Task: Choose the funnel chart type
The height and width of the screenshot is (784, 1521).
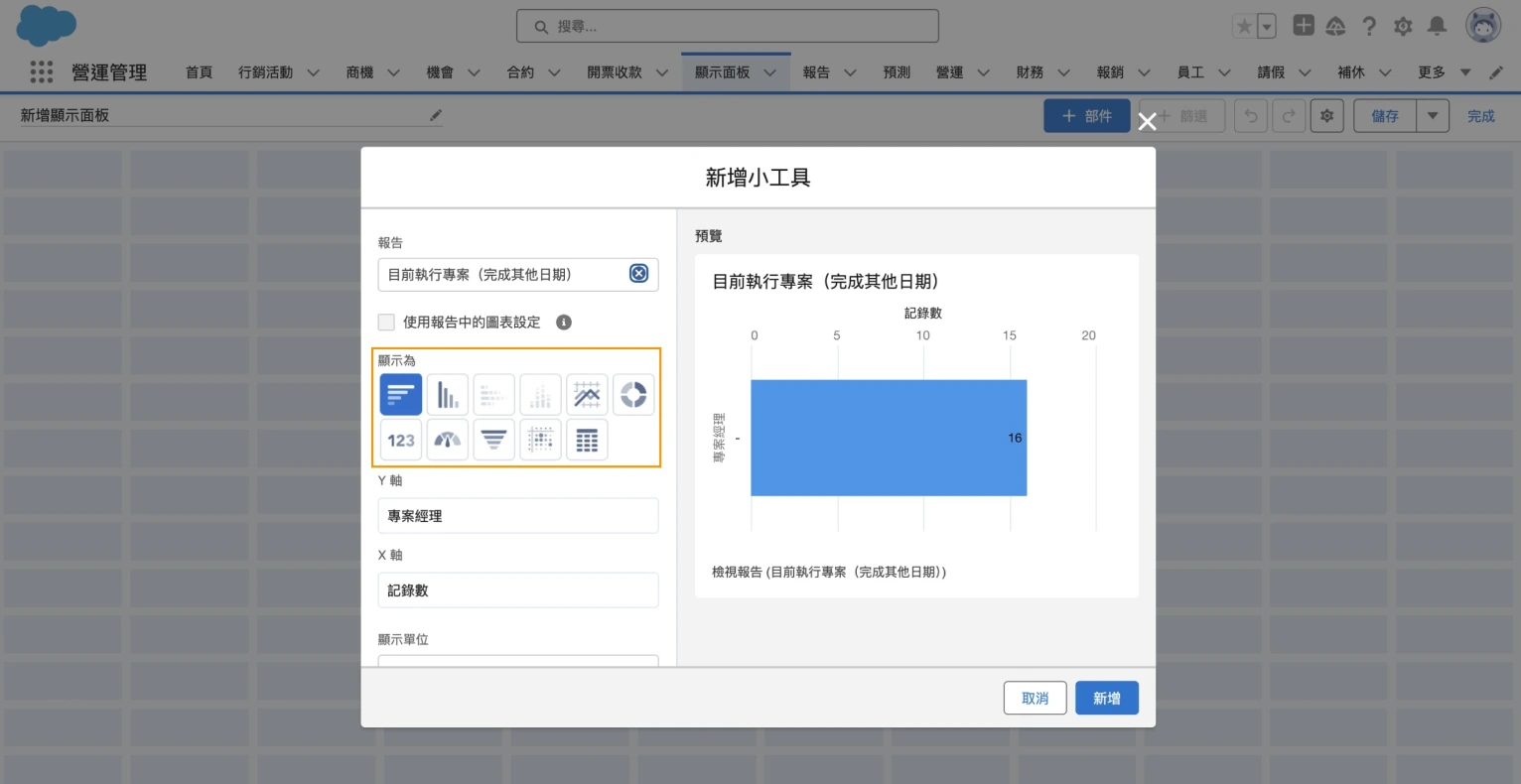Action: point(493,441)
